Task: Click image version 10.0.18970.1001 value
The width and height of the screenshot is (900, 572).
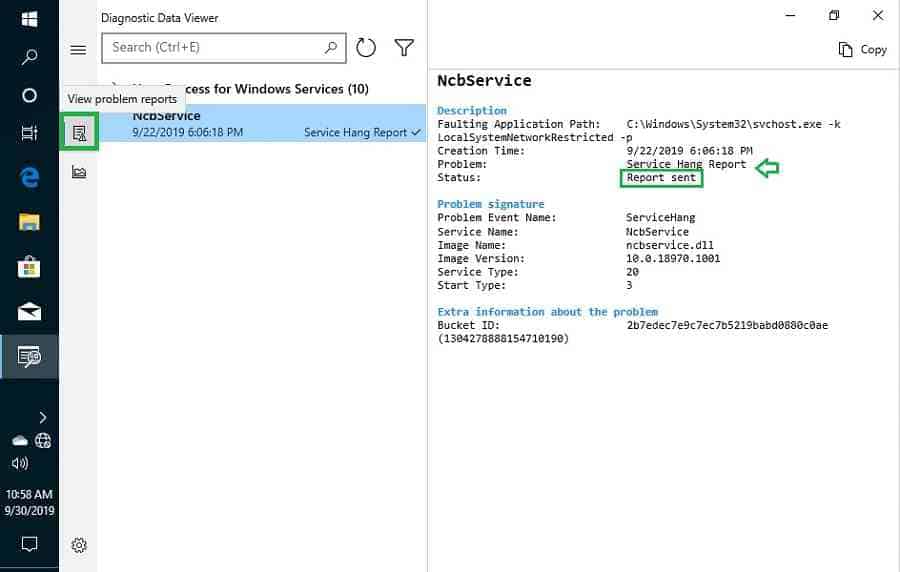Action: 673,258
